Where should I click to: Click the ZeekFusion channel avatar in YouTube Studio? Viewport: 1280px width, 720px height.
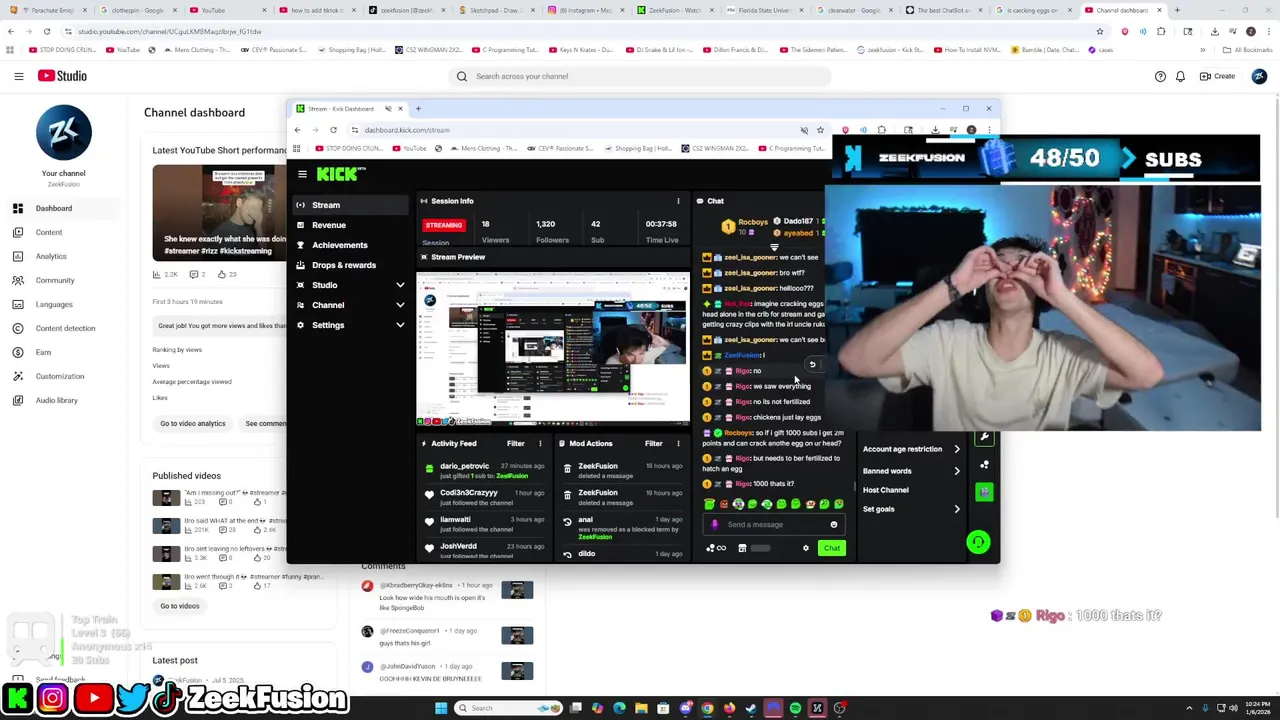click(x=63, y=132)
